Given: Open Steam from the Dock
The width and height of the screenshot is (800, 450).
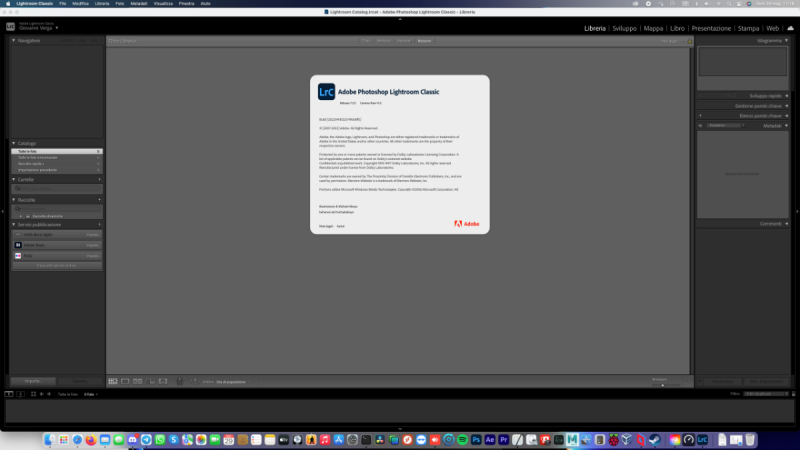Looking at the screenshot, I should pyautogui.click(x=655, y=440).
